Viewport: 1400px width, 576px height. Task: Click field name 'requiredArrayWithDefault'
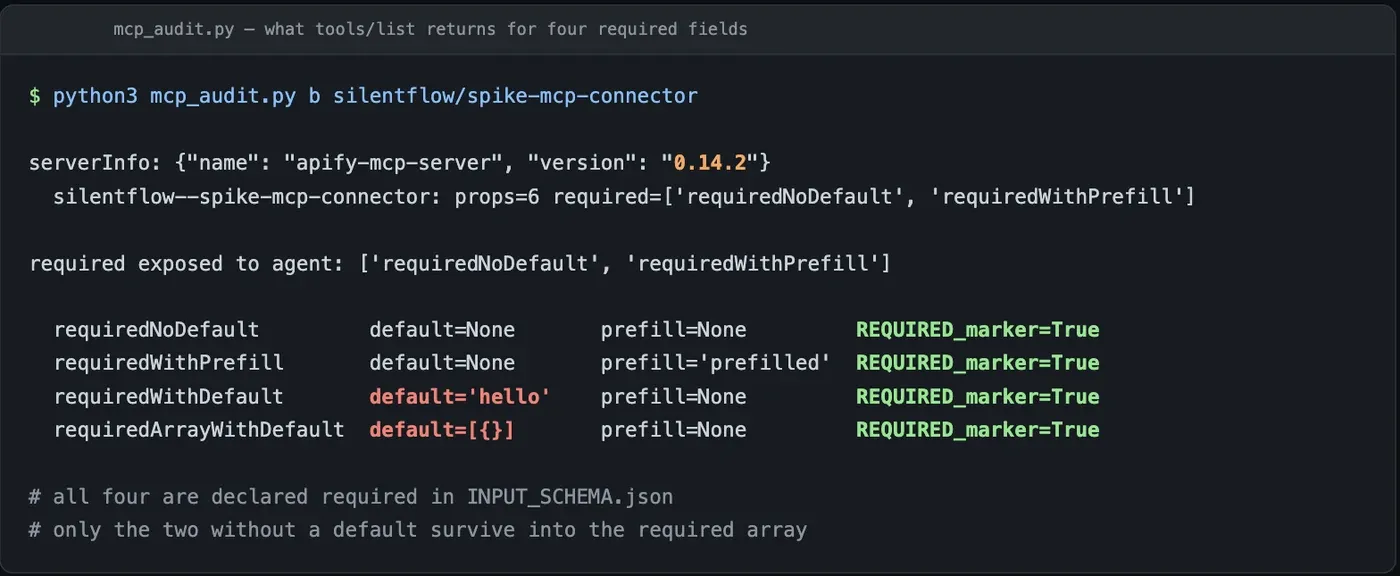[199, 430]
